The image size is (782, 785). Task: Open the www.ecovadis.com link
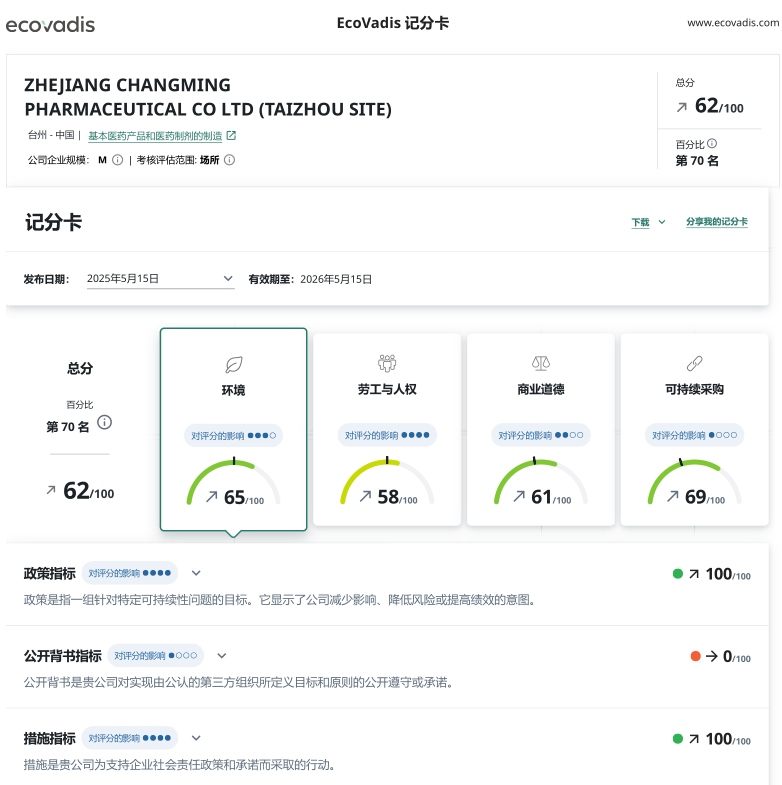click(732, 23)
